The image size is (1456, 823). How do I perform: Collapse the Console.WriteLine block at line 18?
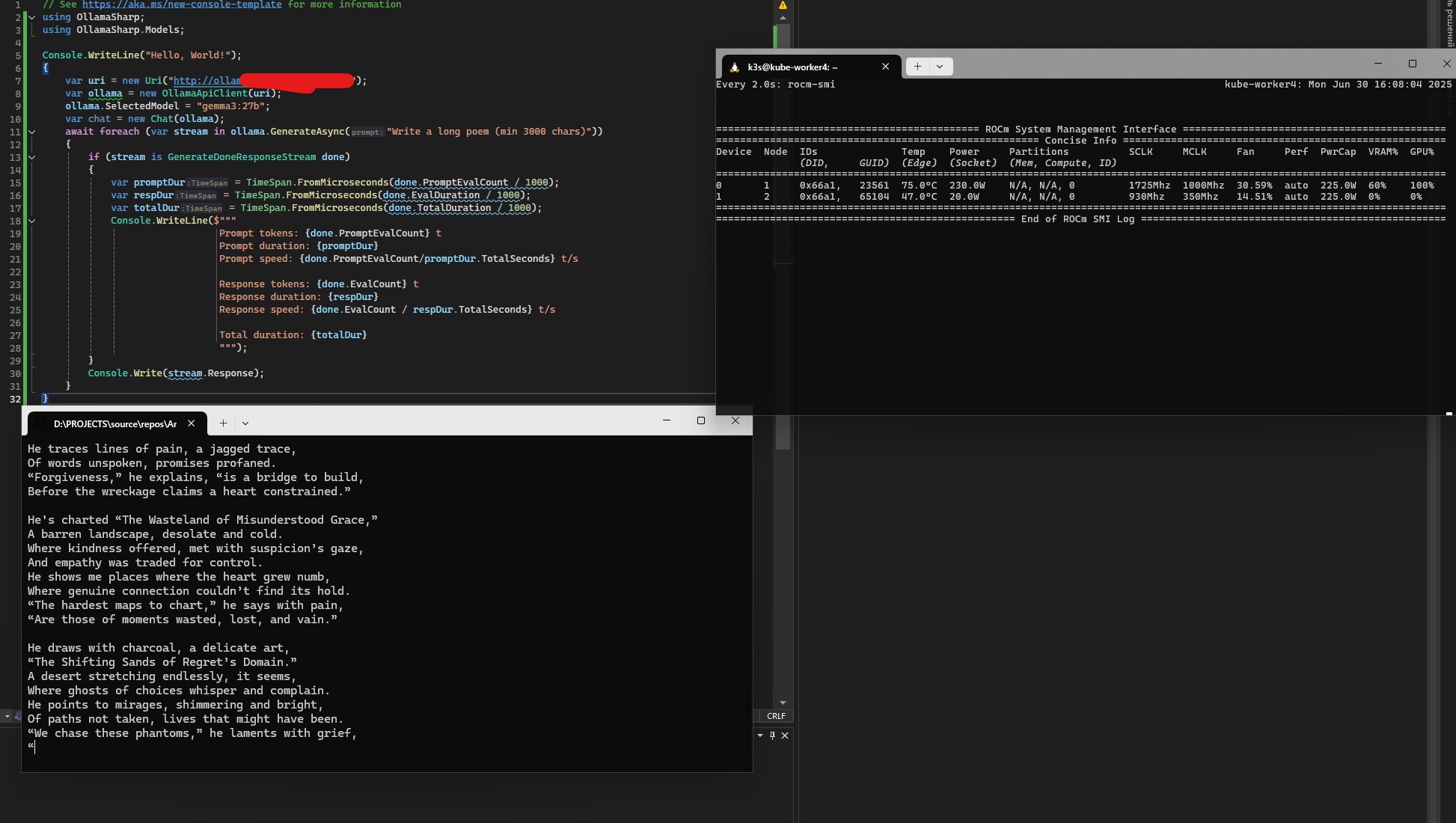(x=32, y=221)
